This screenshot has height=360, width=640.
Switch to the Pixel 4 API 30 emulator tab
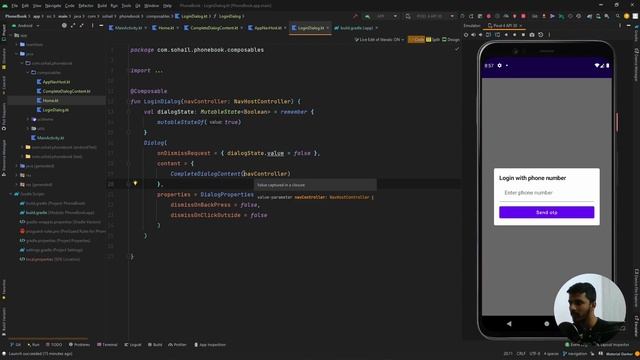505,25
